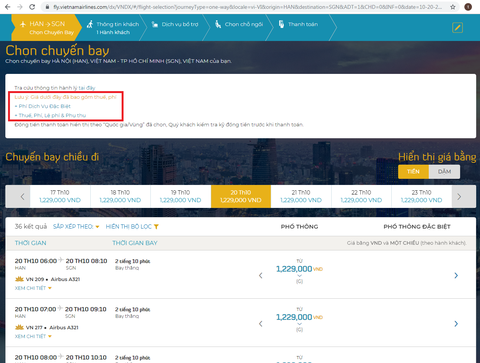The image size is (480, 363).
Task: Expand fare chevron under 06:00 flight price
Action: tap(299, 276)
